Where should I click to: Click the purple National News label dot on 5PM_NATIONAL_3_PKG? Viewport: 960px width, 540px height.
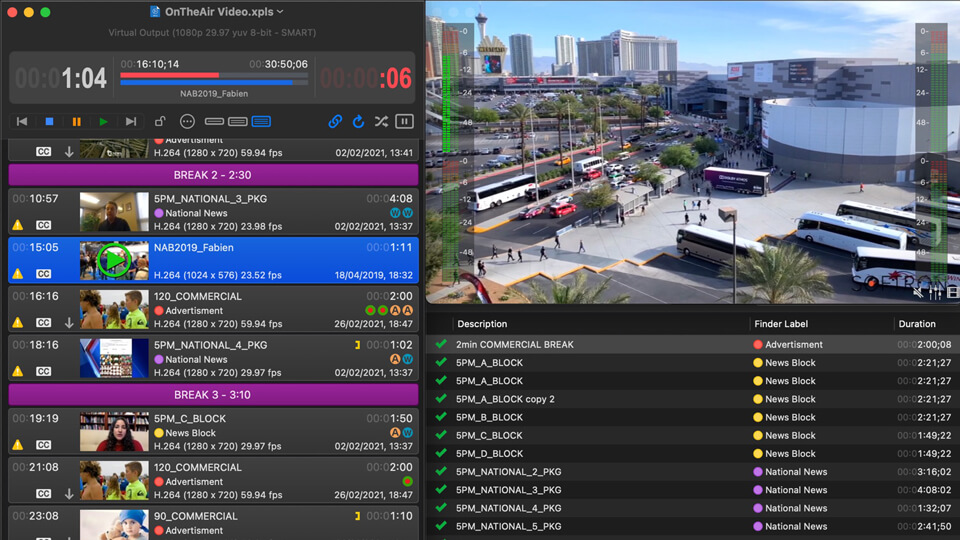[159, 213]
